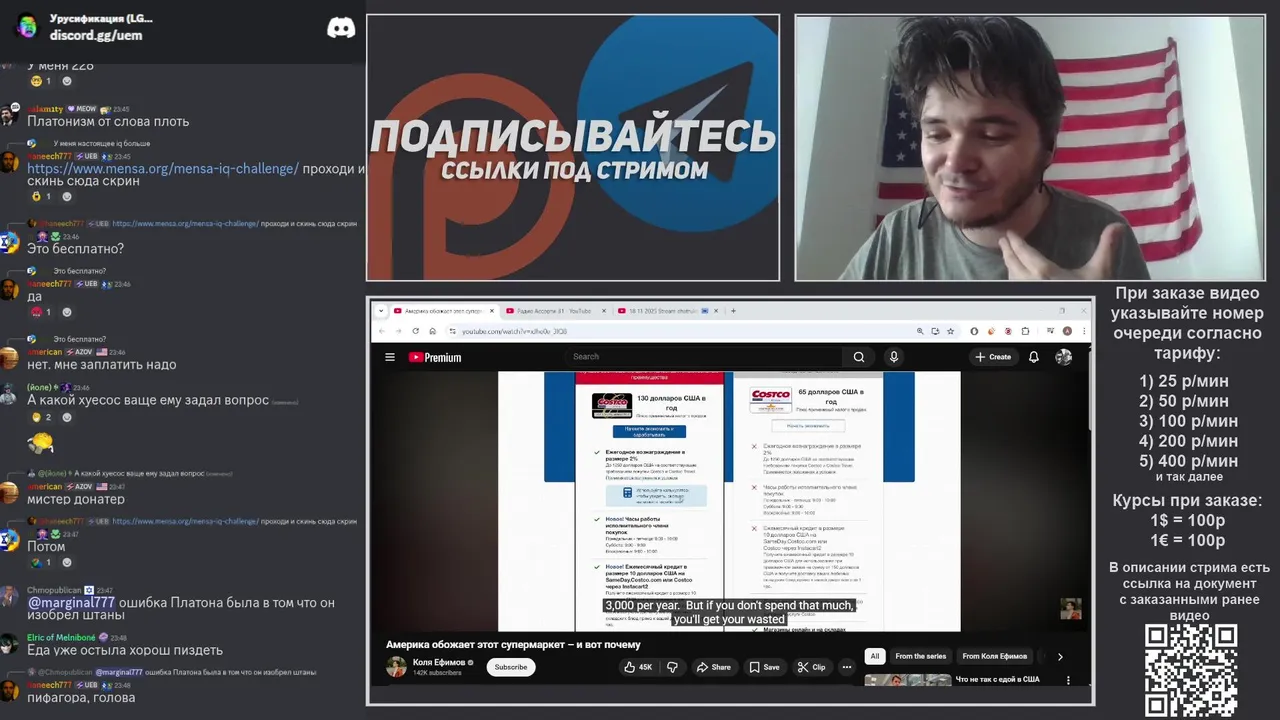The image size is (1280, 720).
Task: Open channel name Коля Ефимов
Action: (x=439, y=662)
